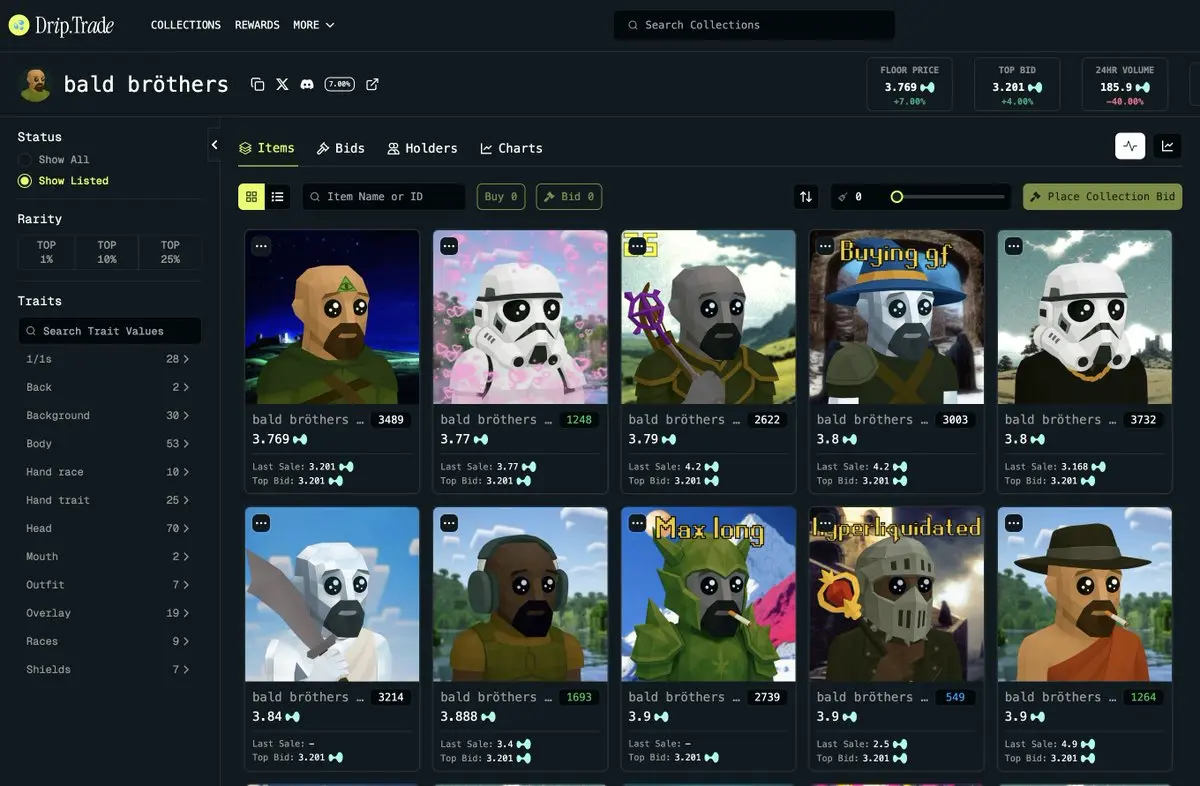
Task: Open the collection's X (Twitter) link
Action: click(282, 84)
